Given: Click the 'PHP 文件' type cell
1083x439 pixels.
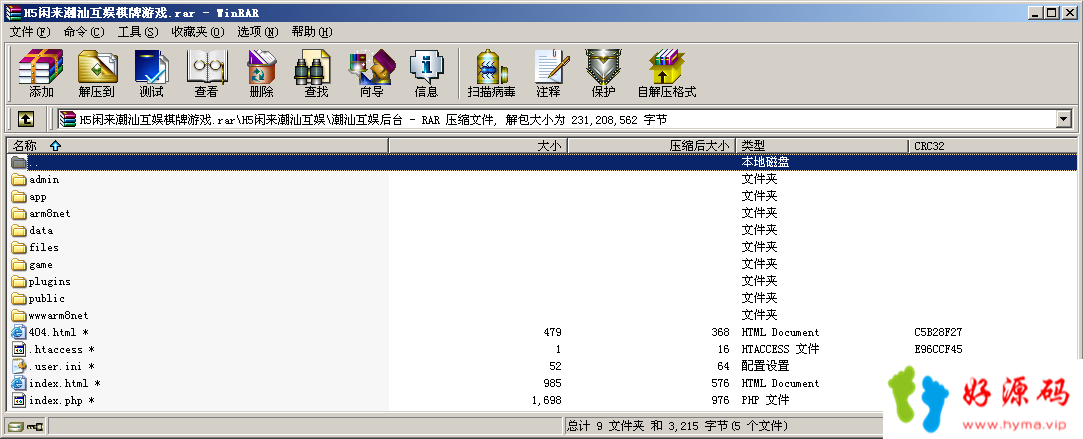Looking at the screenshot, I should 765,400.
